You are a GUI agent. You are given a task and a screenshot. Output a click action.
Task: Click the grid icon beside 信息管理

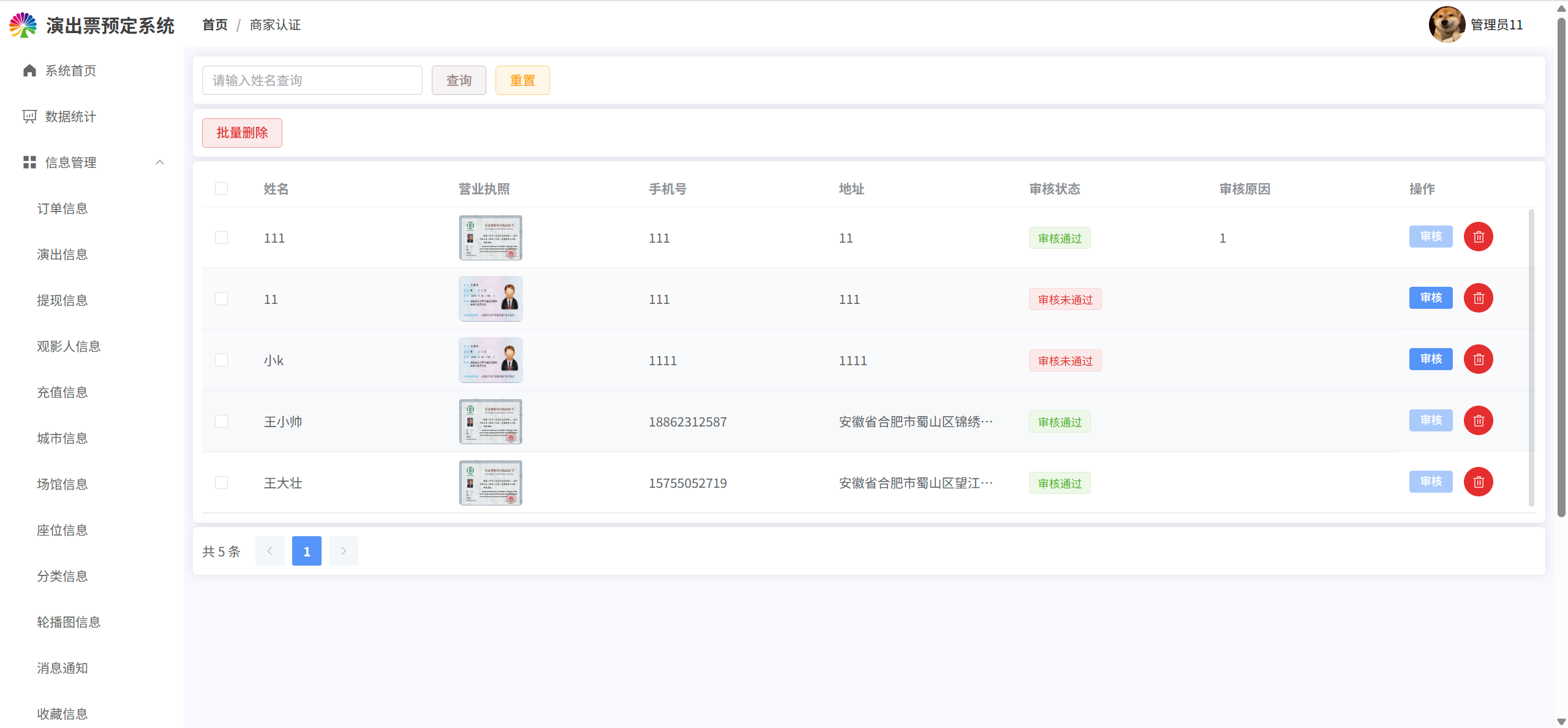click(x=29, y=162)
